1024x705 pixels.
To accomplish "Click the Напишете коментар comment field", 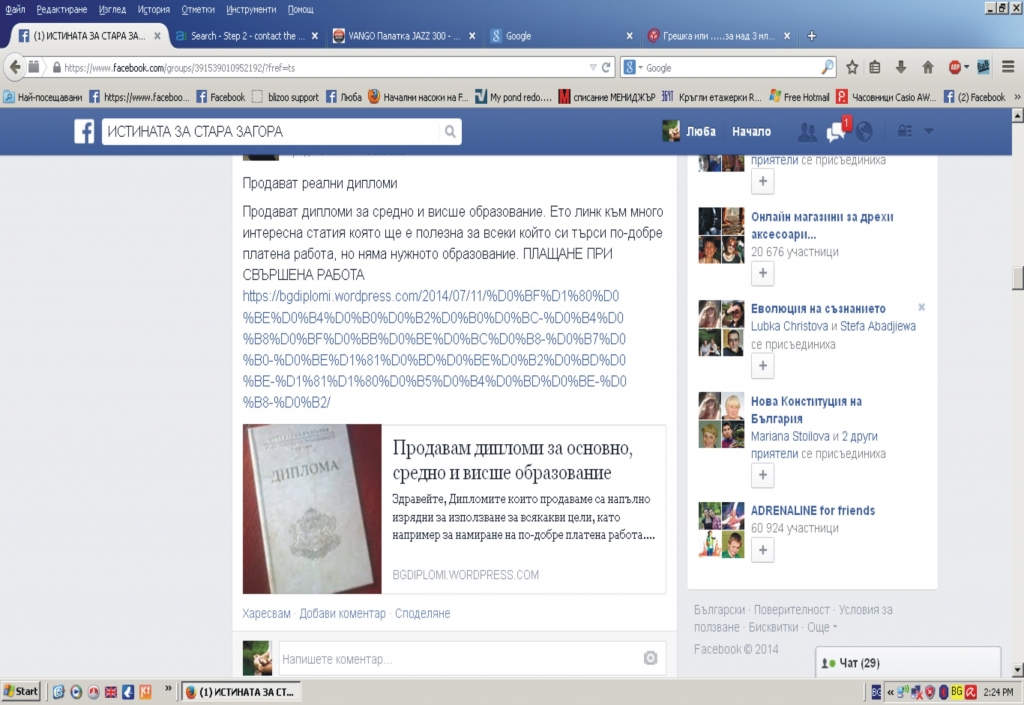I will 458,659.
